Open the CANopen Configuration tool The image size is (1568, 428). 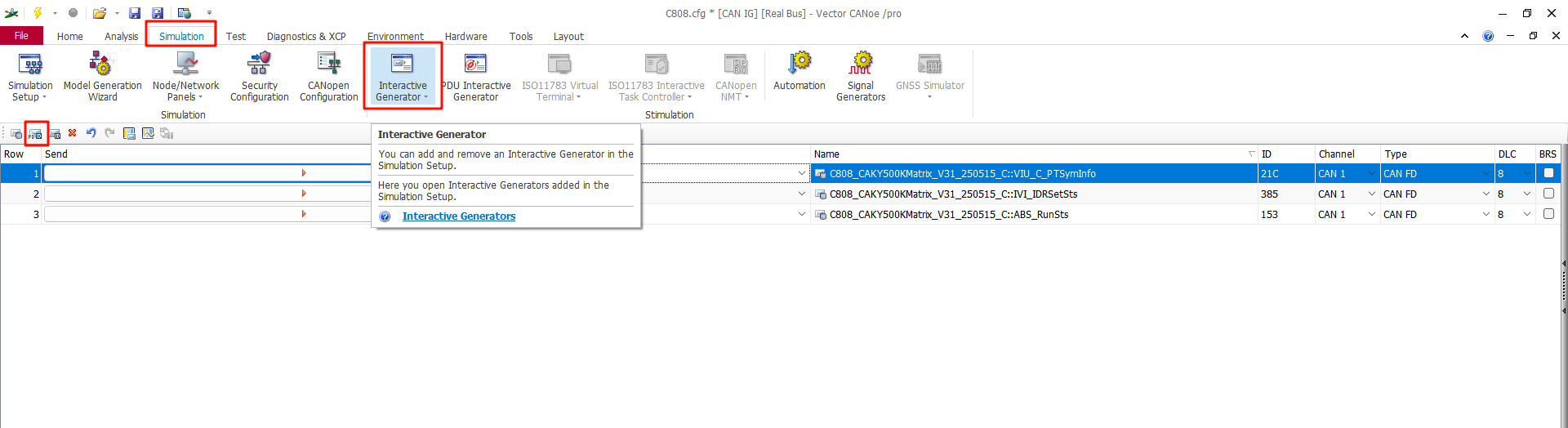[328, 77]
